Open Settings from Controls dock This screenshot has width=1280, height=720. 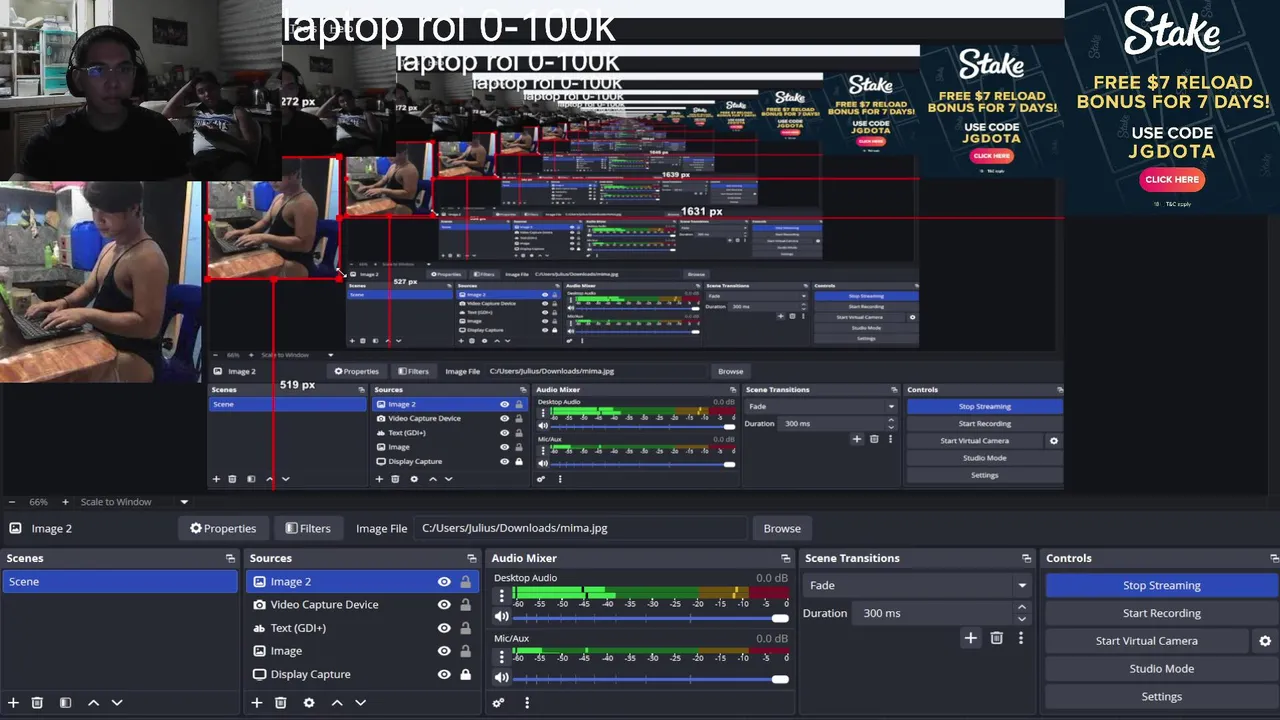1161,697
